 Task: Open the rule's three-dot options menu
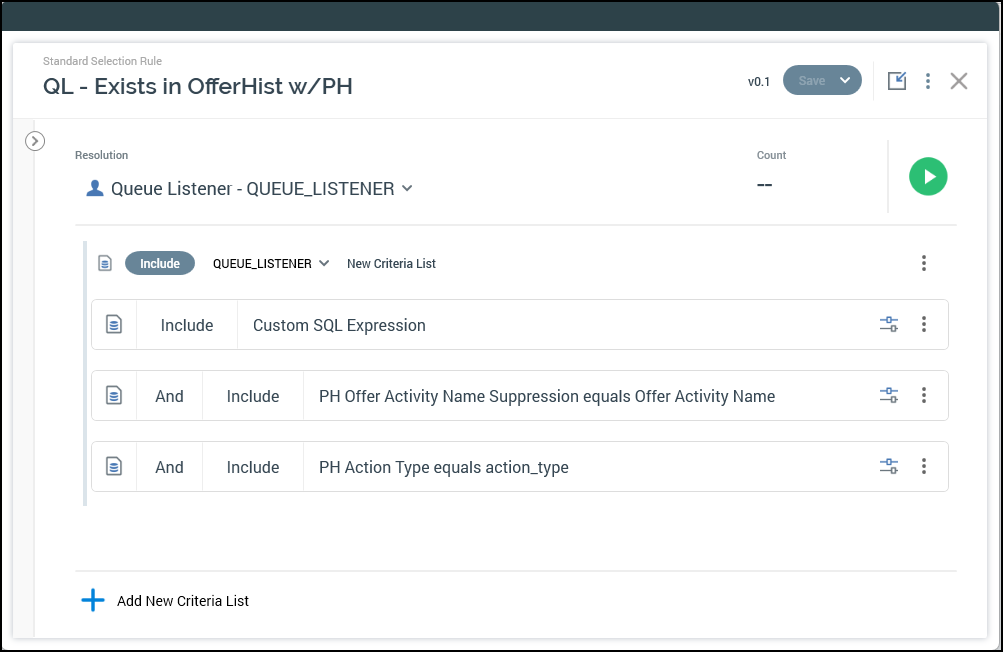[928, 81]
